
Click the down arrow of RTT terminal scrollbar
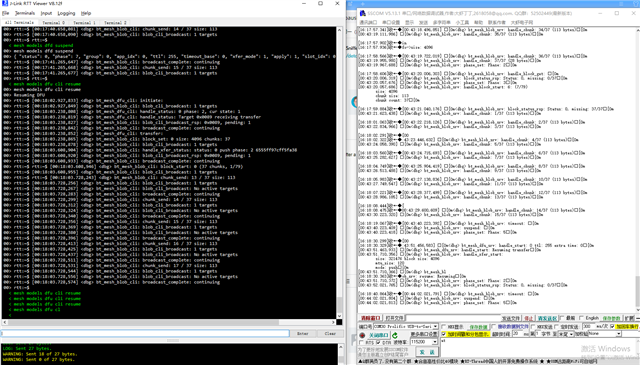pyautogui.click(x=339, y=316)
